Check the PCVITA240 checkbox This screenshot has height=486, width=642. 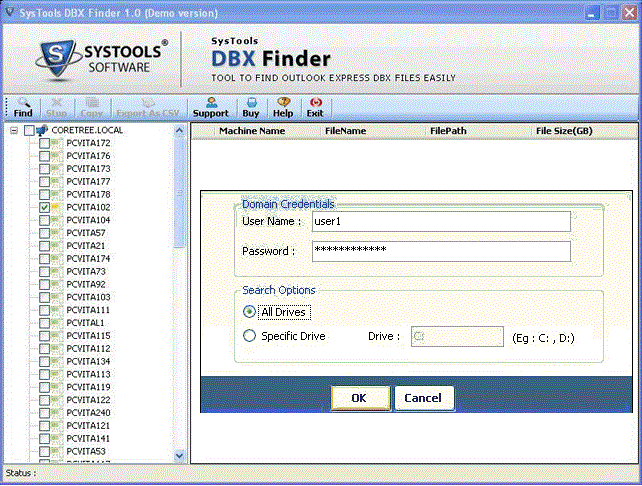tap(44, 413)
